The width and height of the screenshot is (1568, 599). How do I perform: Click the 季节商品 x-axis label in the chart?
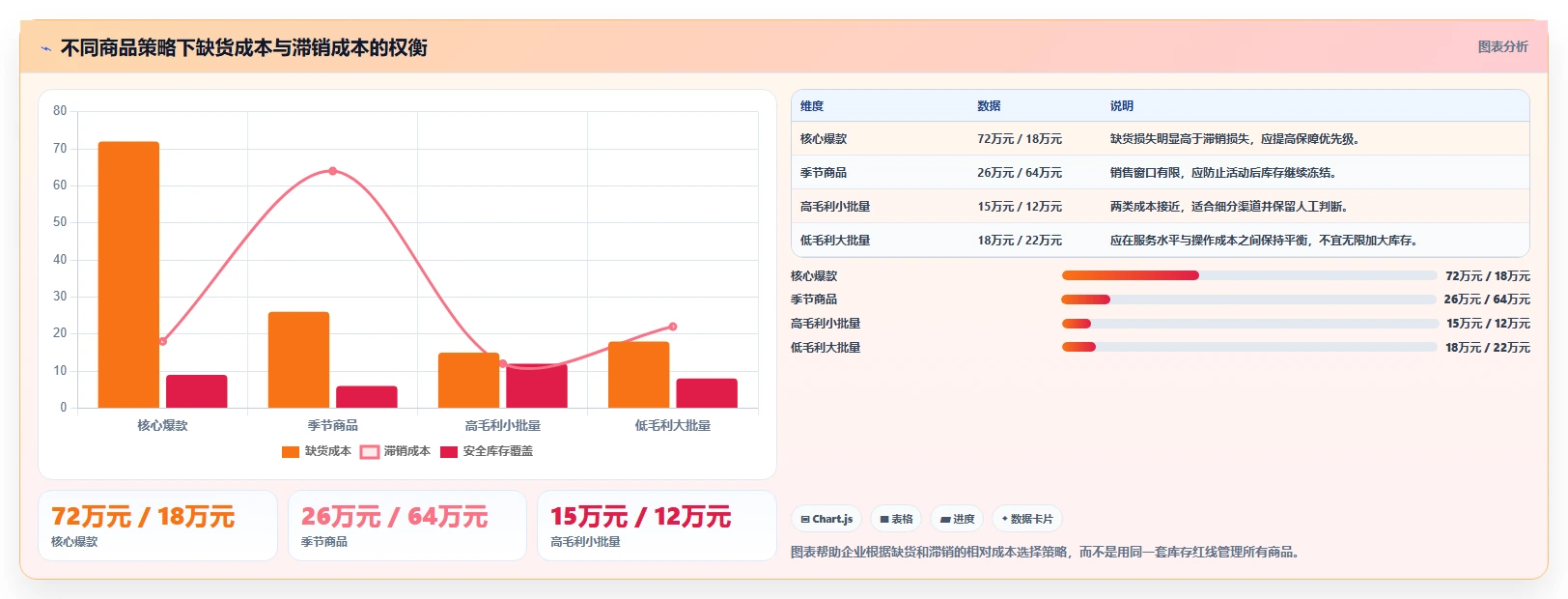tap(332, 425)
